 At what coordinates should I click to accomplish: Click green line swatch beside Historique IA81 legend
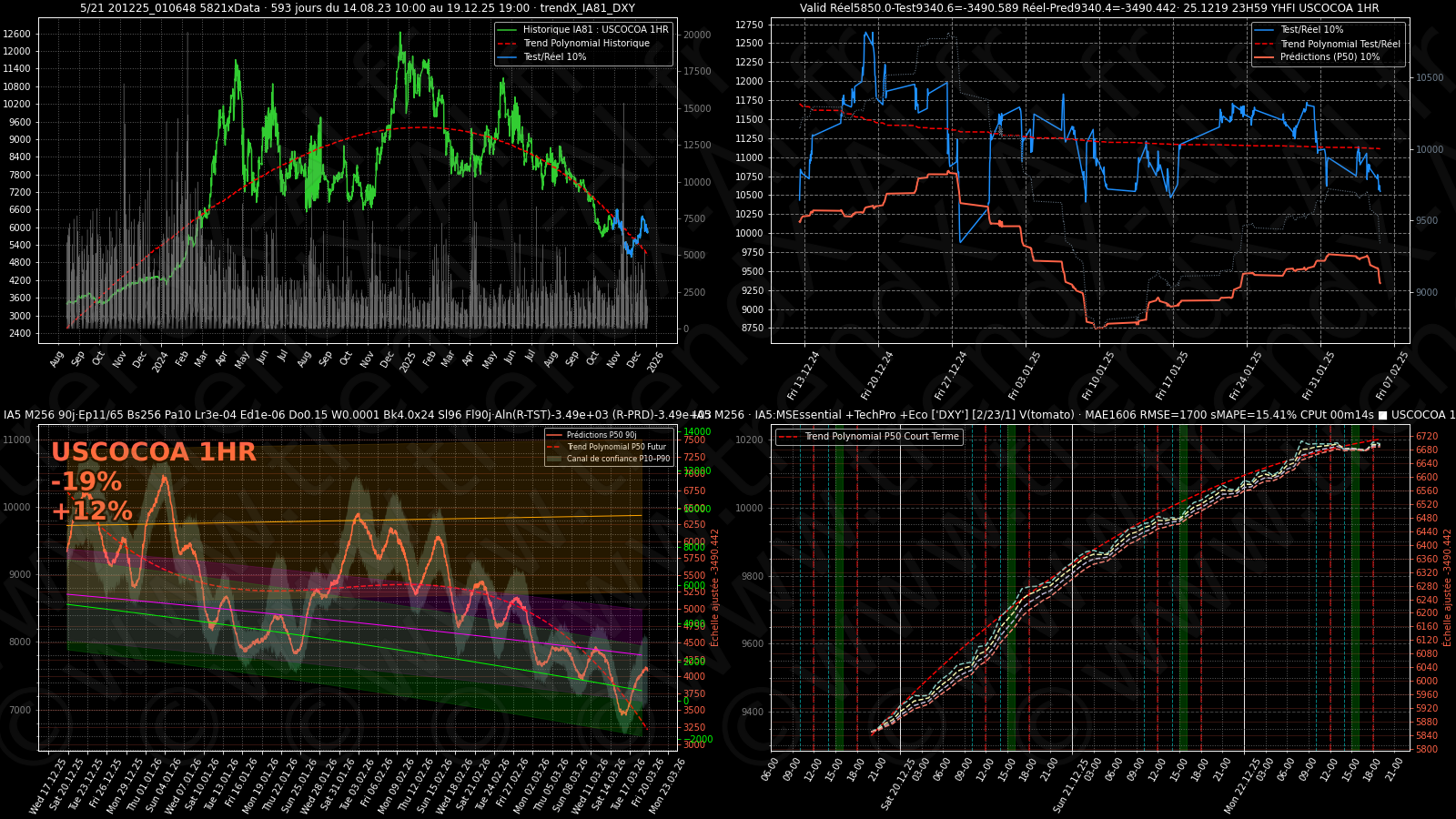[x=507, y=30]
